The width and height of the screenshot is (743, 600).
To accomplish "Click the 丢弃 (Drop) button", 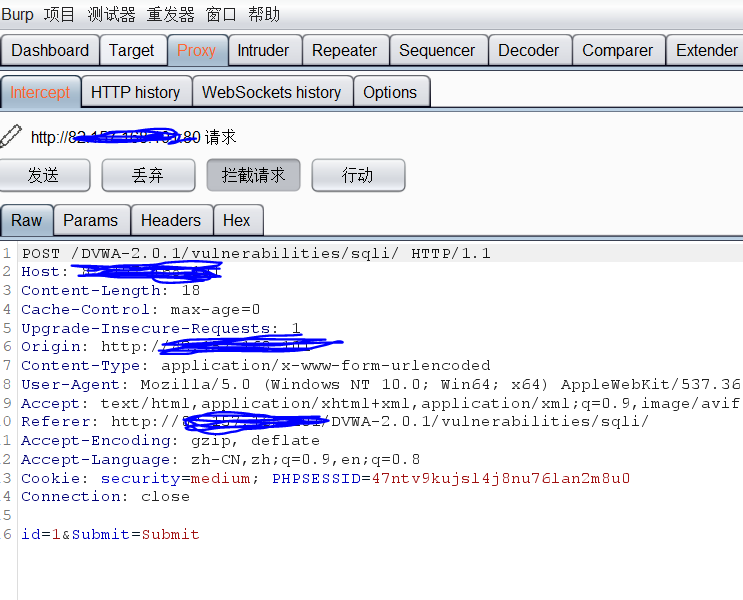I will pos(148,175).
